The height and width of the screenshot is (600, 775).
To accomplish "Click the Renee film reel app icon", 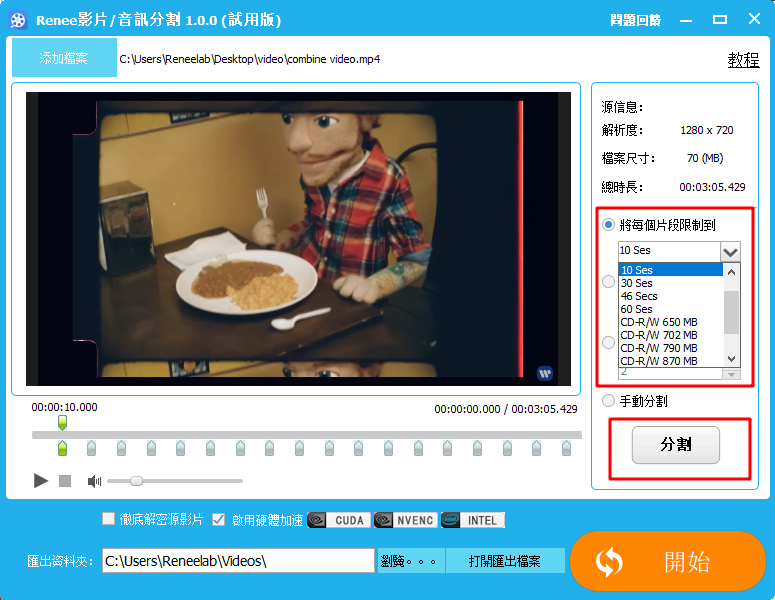I will pos(18,20).
